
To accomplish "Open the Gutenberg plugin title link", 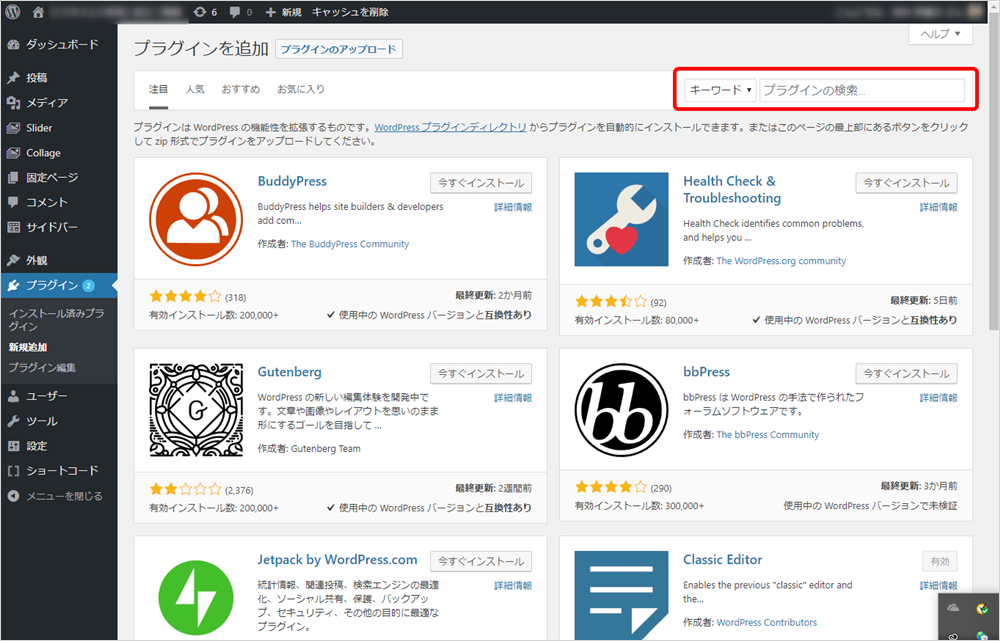I will [x=290, y=372].
